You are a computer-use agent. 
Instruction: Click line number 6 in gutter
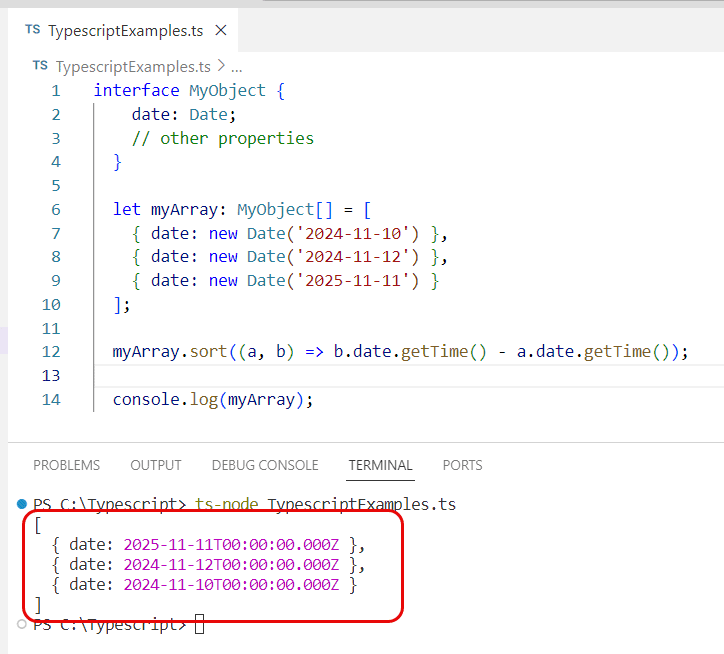tap(56, 210)
